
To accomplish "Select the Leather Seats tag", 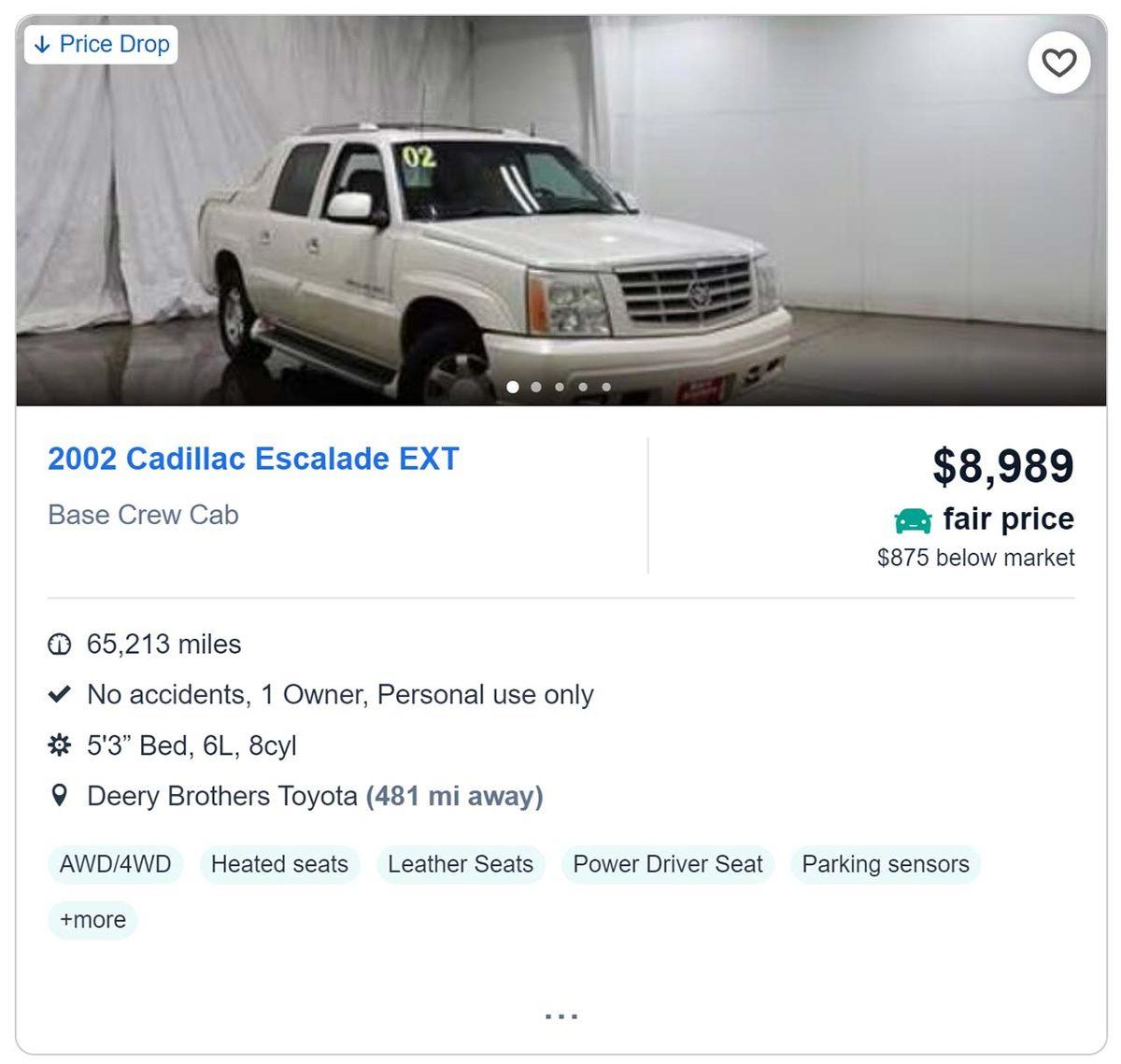I will (461, 864).
